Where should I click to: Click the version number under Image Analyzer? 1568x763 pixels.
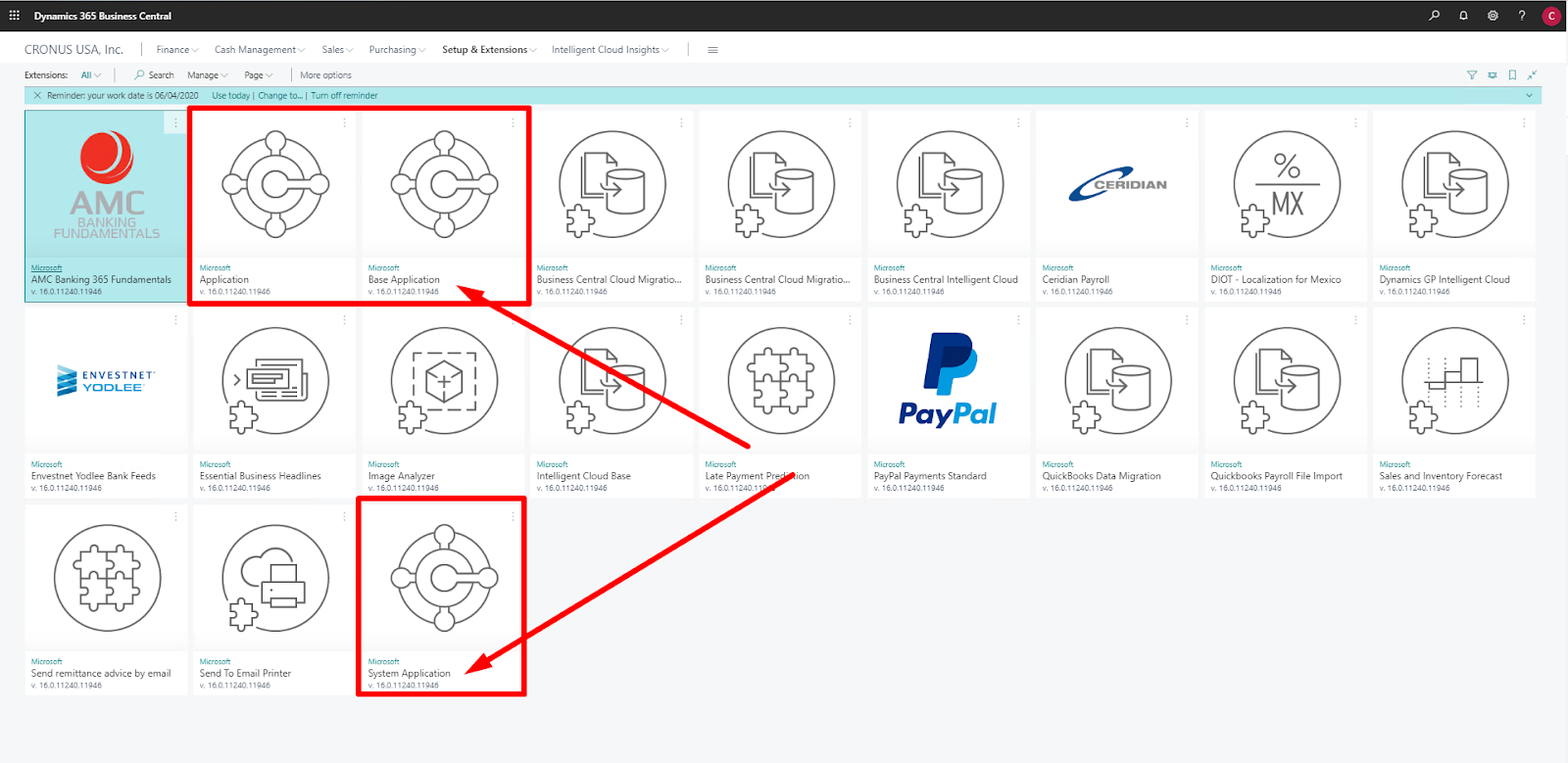pyautogui.click(x=404, y=488)
